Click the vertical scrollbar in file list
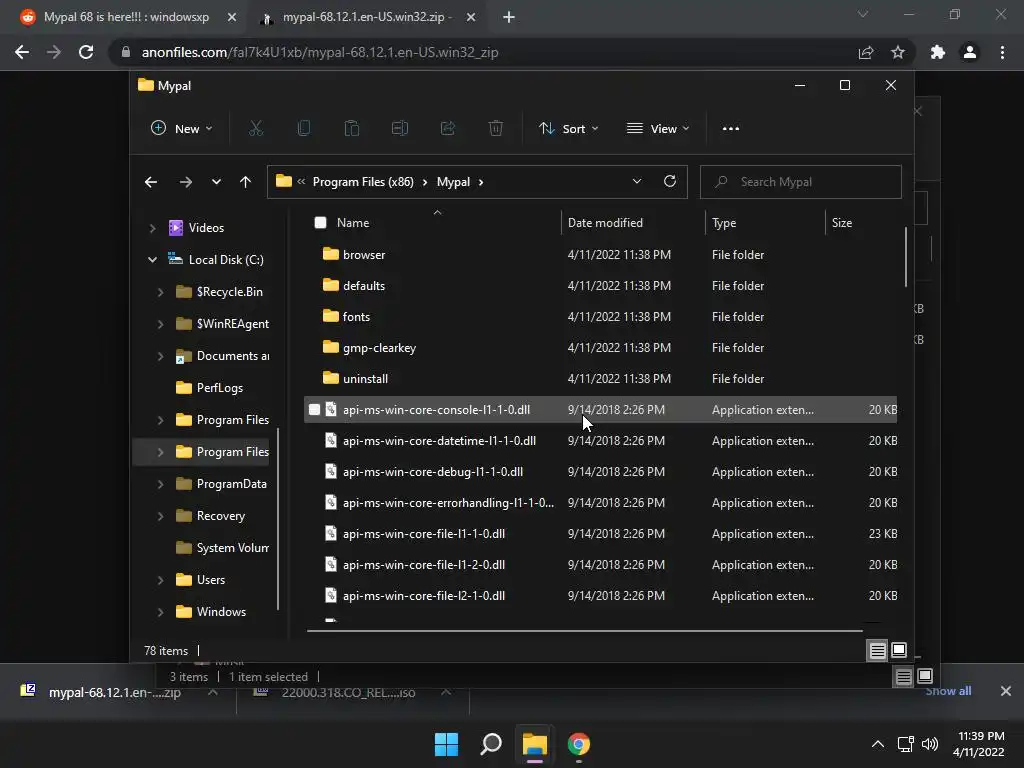Screen dimensions: 1024x768 [x=906, y=257]
